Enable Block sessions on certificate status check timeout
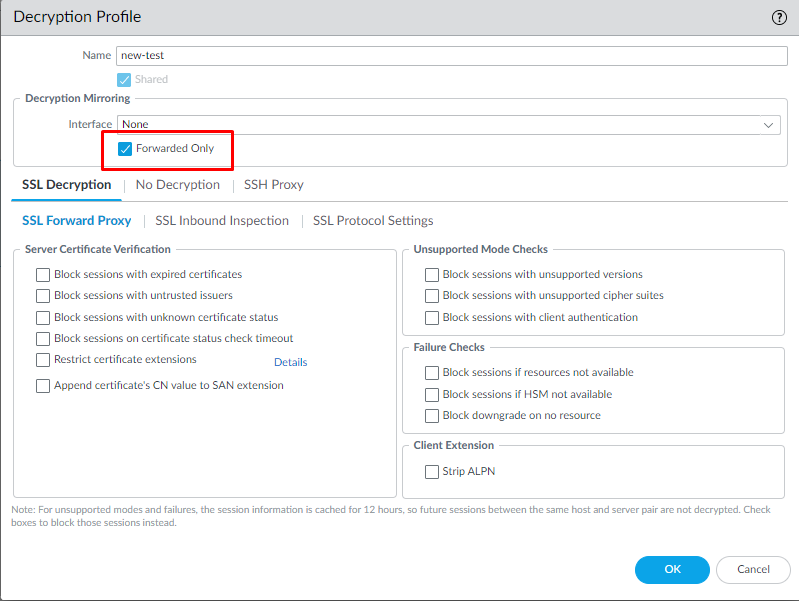This screenshot has height=601, width=799. (x=43, y=339)
